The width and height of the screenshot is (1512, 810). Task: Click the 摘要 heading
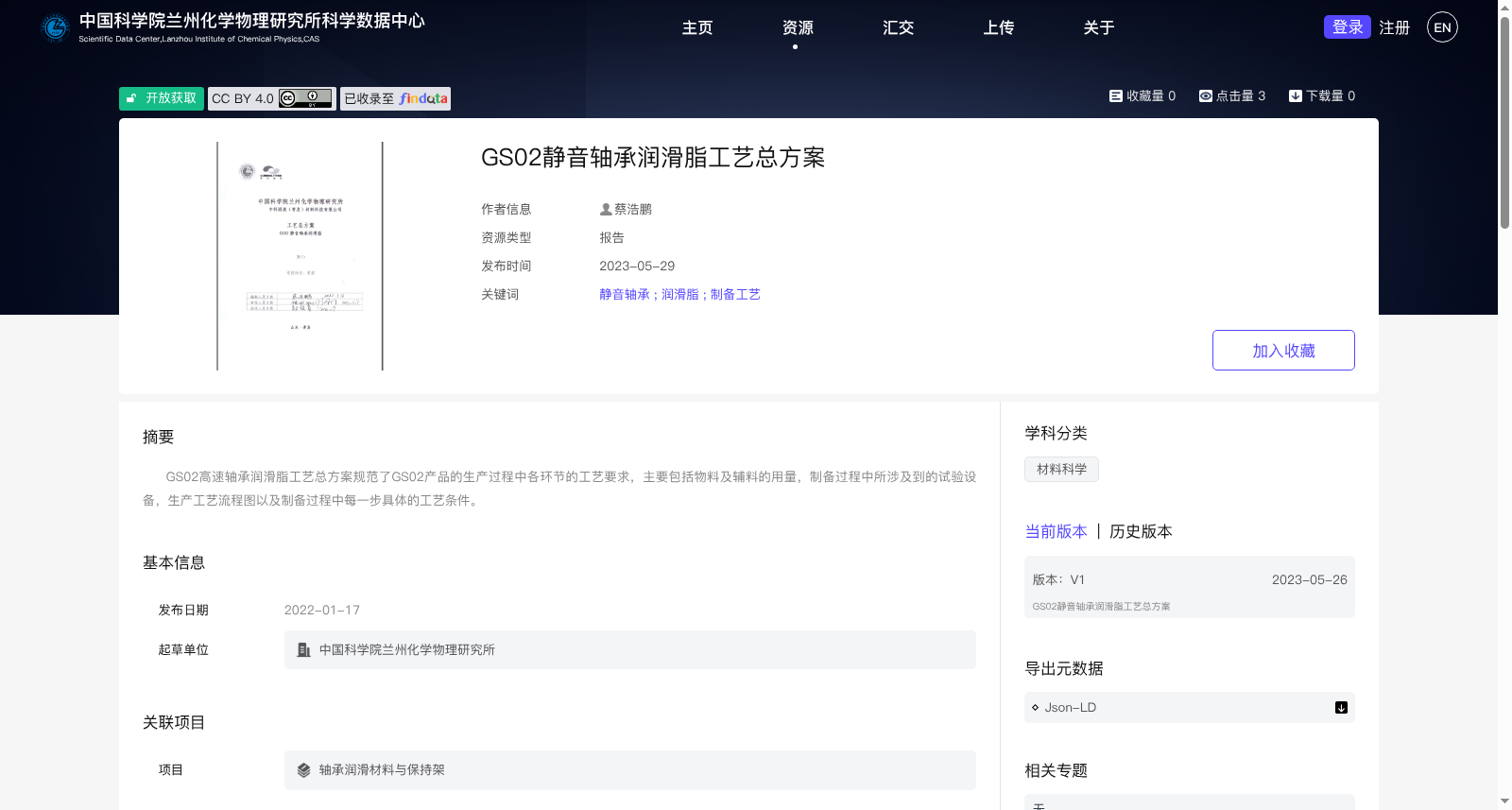[x=159, y=437]
